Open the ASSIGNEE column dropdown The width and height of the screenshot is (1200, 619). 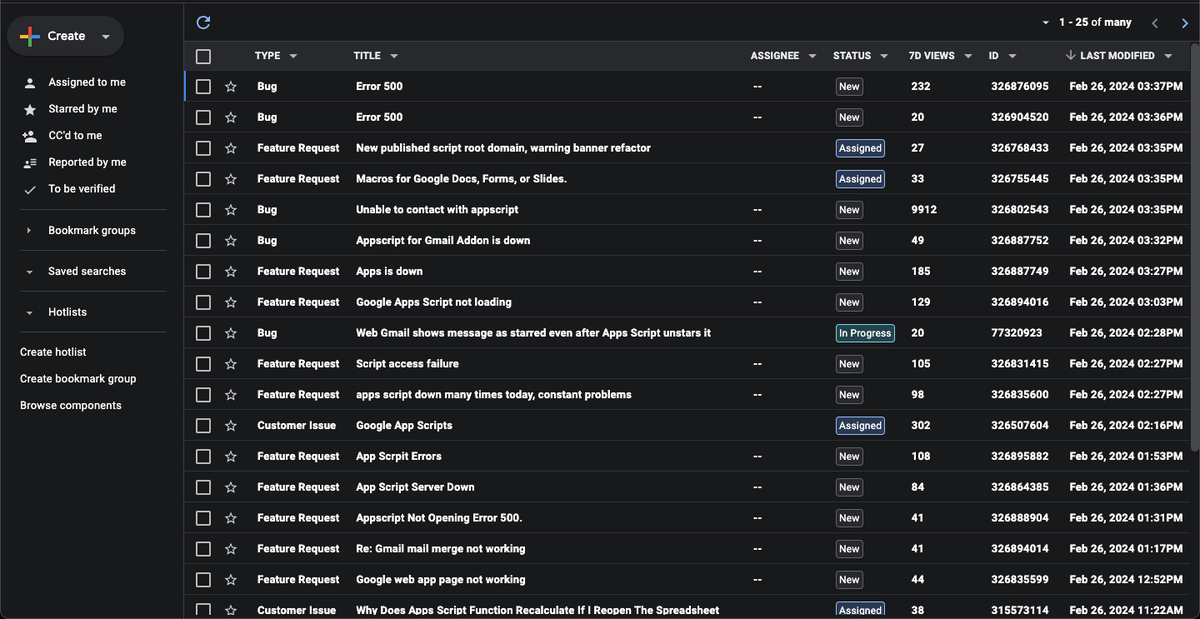pyautogui.click(x=812, y=56)
